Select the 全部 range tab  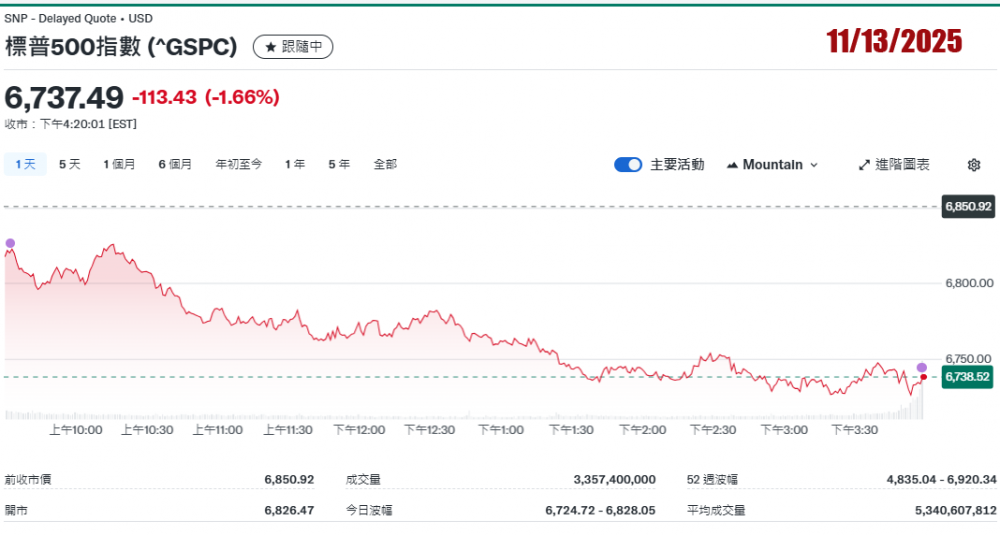click(x=385, y=164)
